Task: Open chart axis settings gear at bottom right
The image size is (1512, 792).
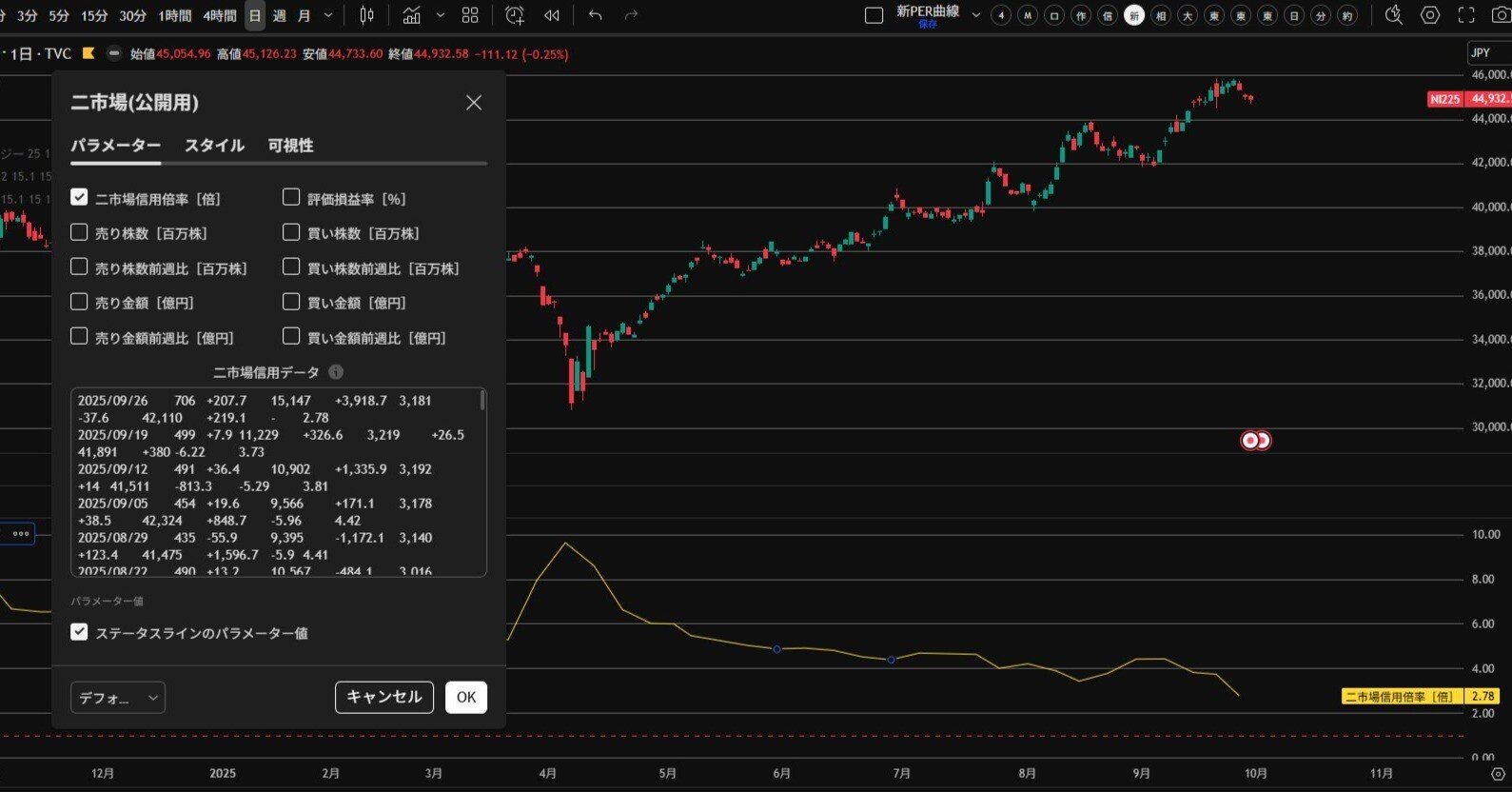Action: (1499, 774)
